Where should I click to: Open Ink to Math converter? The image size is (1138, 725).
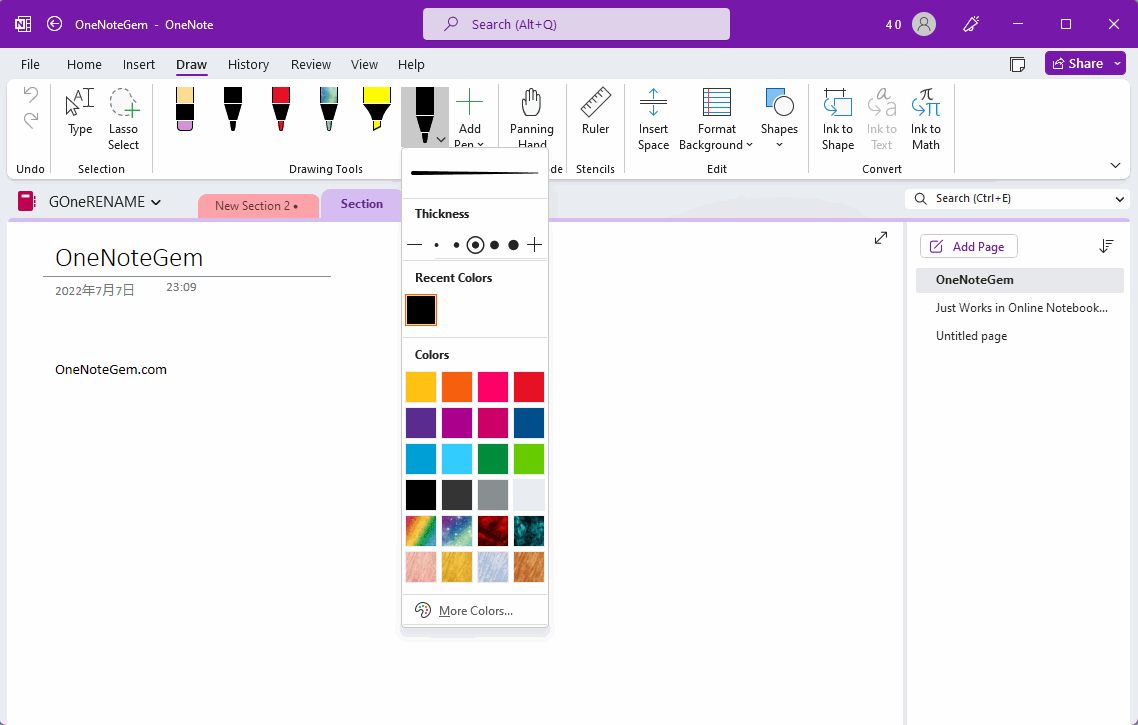925,118
